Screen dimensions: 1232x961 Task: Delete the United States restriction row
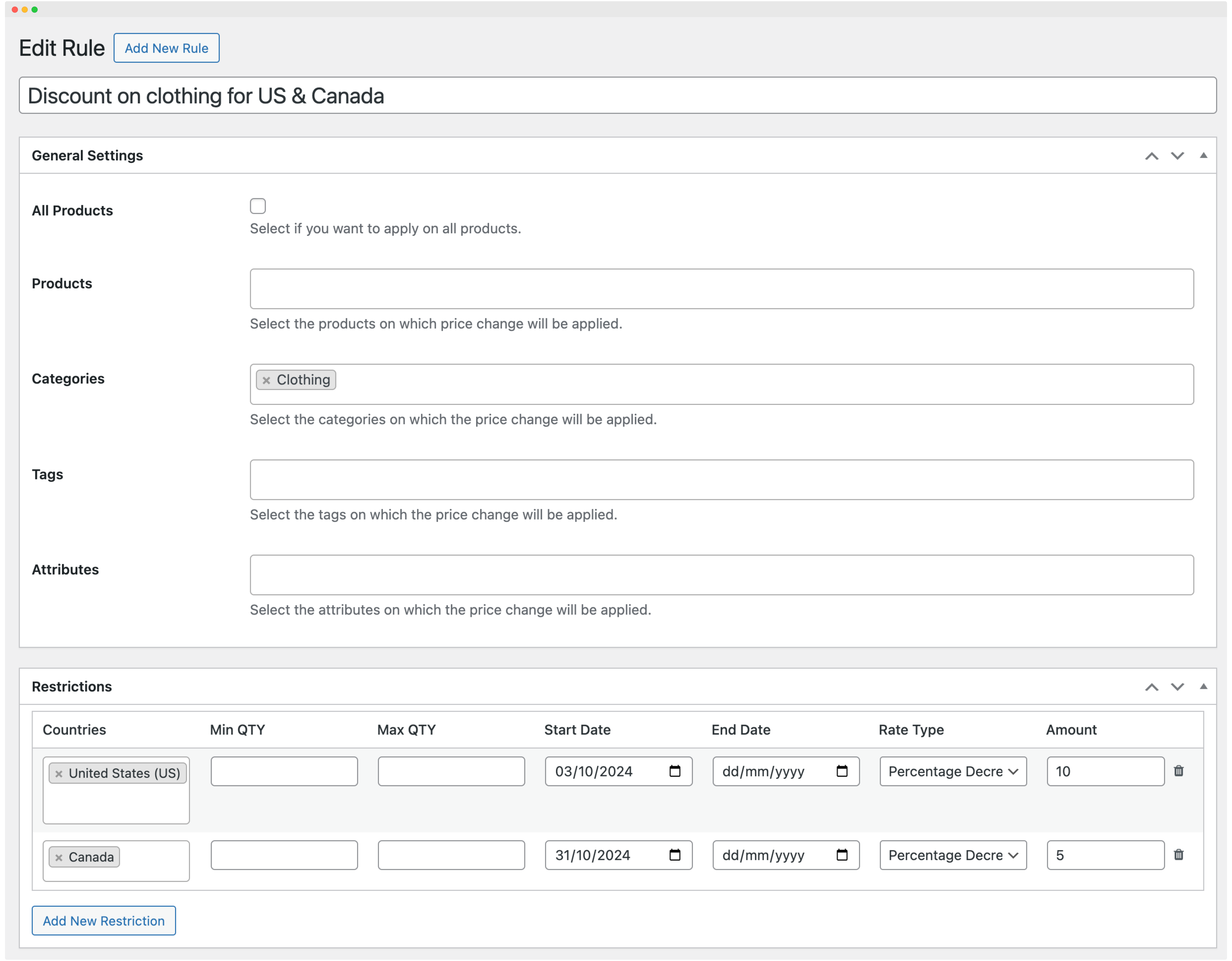[1178, 771]
